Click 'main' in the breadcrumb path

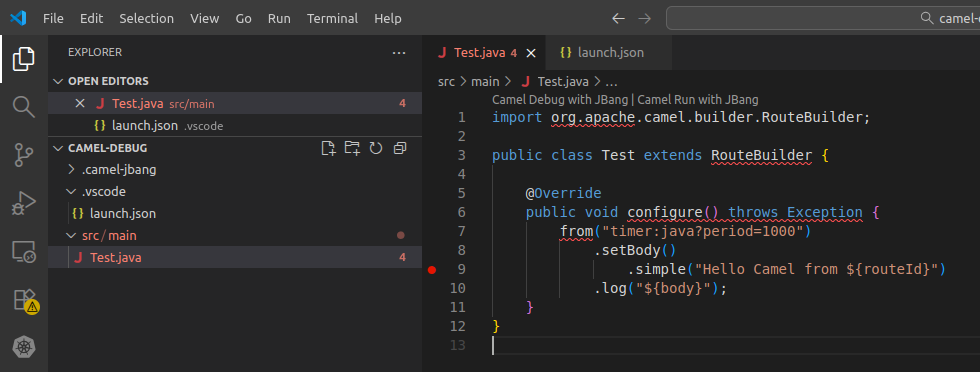(485, 81)
